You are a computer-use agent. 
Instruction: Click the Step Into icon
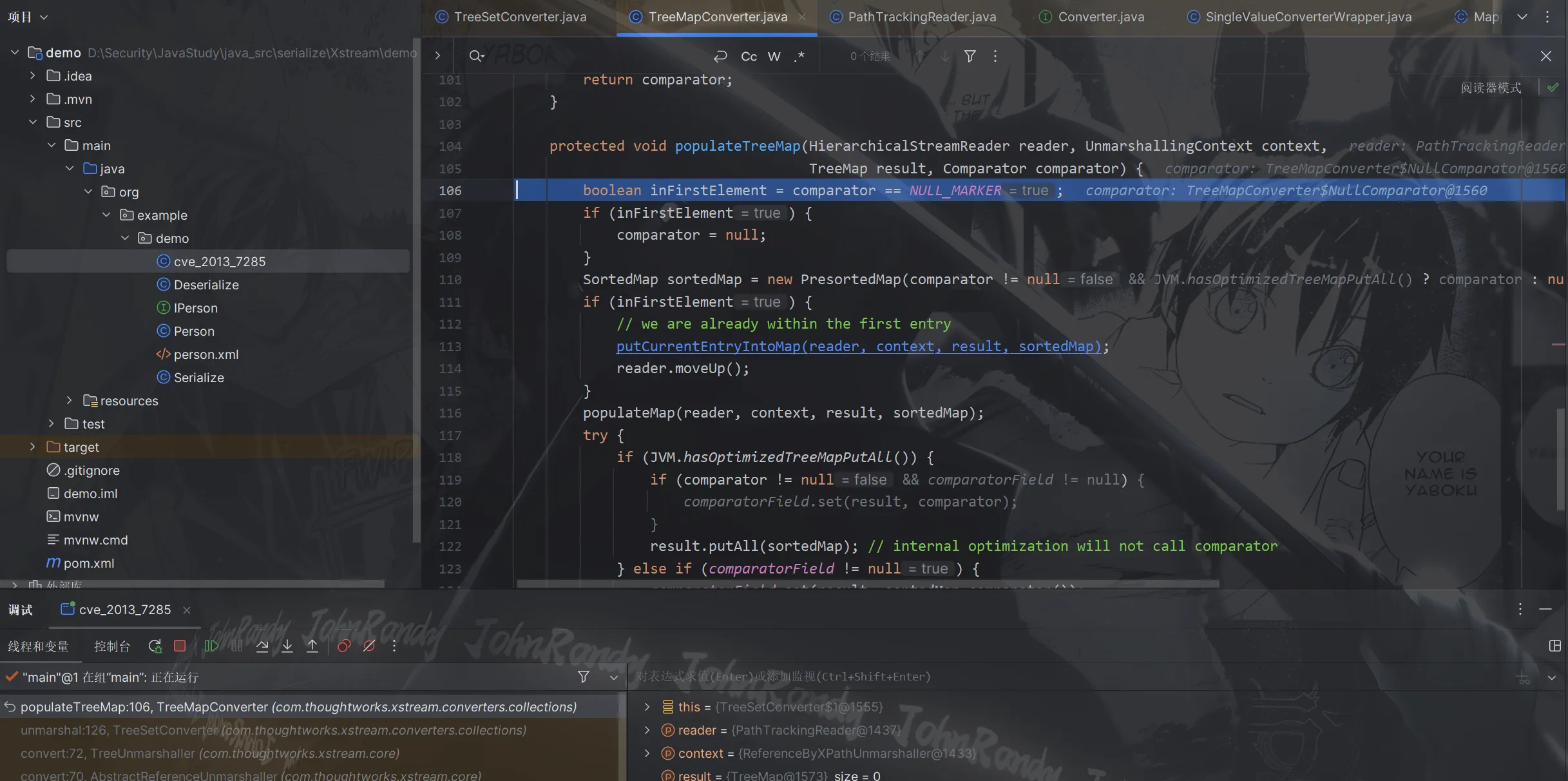tap(287, 646)
